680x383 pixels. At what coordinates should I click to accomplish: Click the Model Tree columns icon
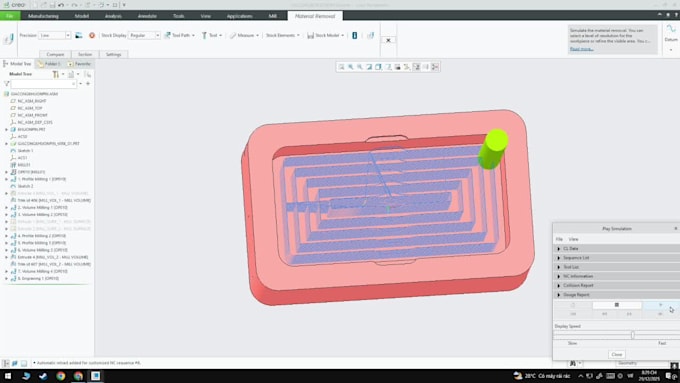tap(71, 74)
